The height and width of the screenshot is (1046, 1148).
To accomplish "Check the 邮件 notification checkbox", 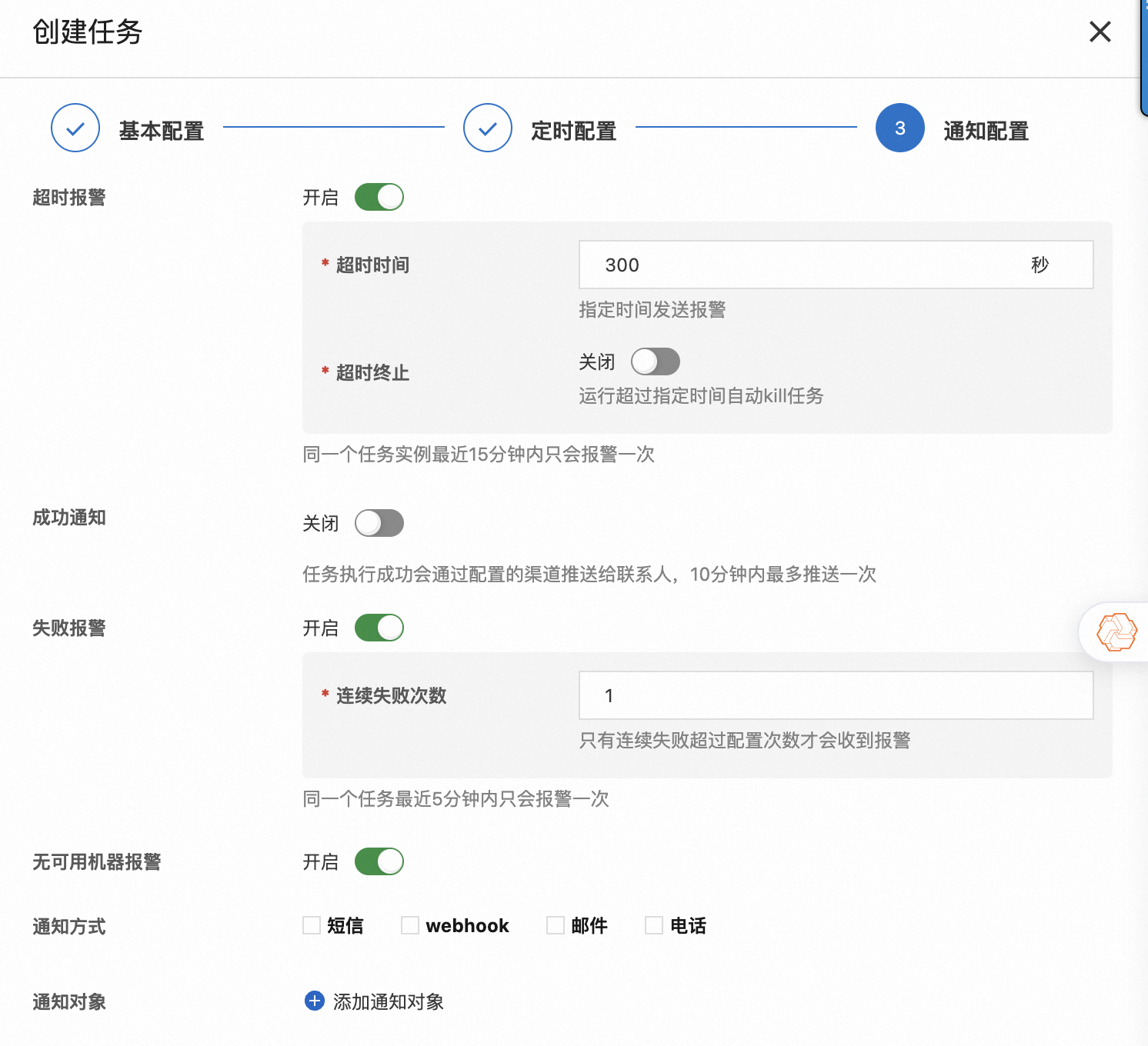I will 556,925.
